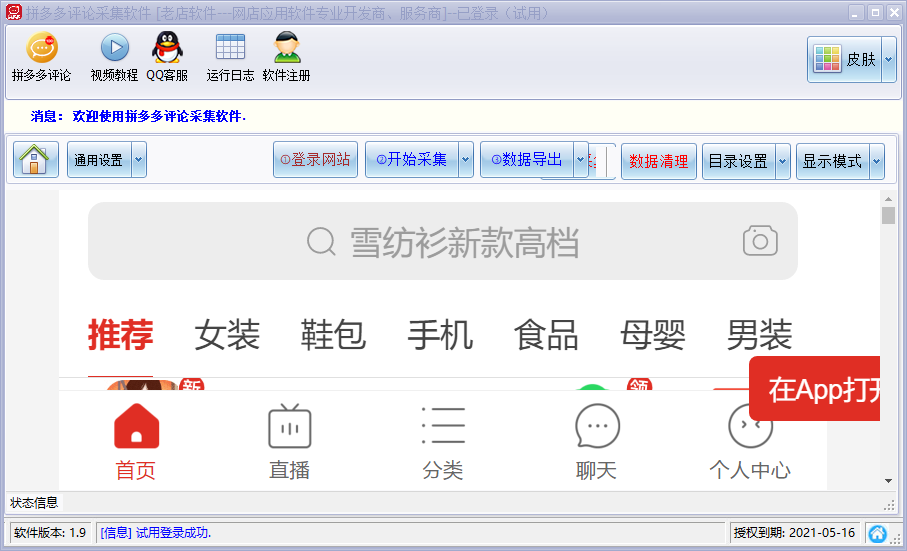The image size is (907, 551).
Task: Expand the 数据导出 dropdown arrow
Action: click(581, 160)
